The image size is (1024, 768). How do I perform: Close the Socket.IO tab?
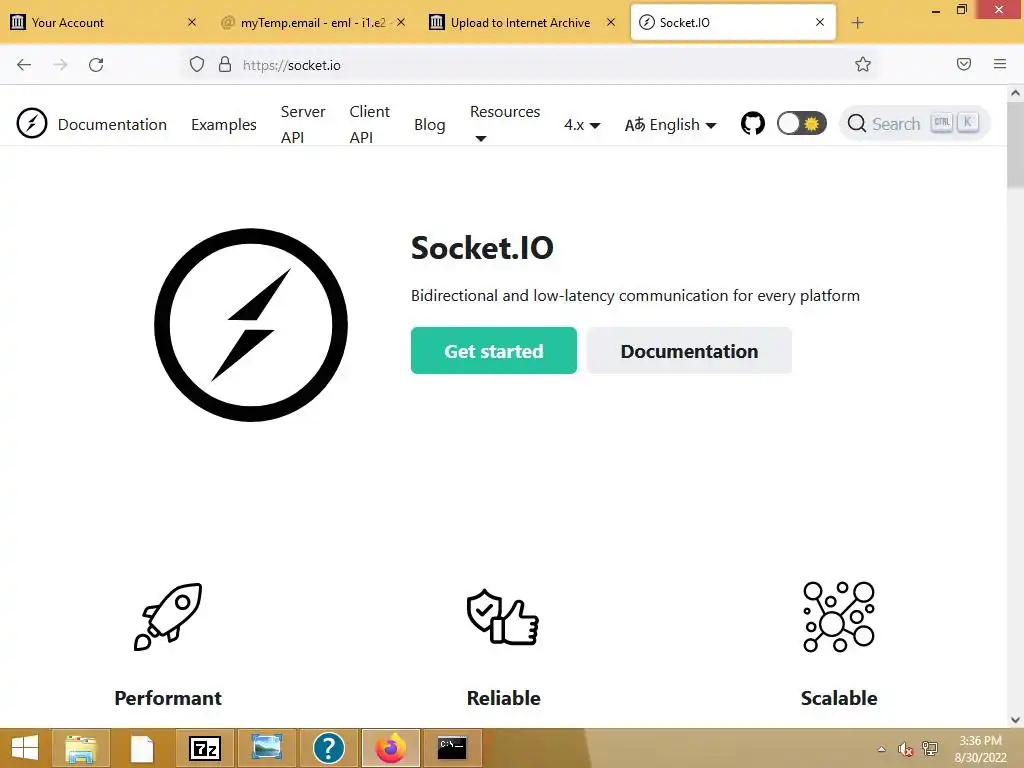point(820,22)
